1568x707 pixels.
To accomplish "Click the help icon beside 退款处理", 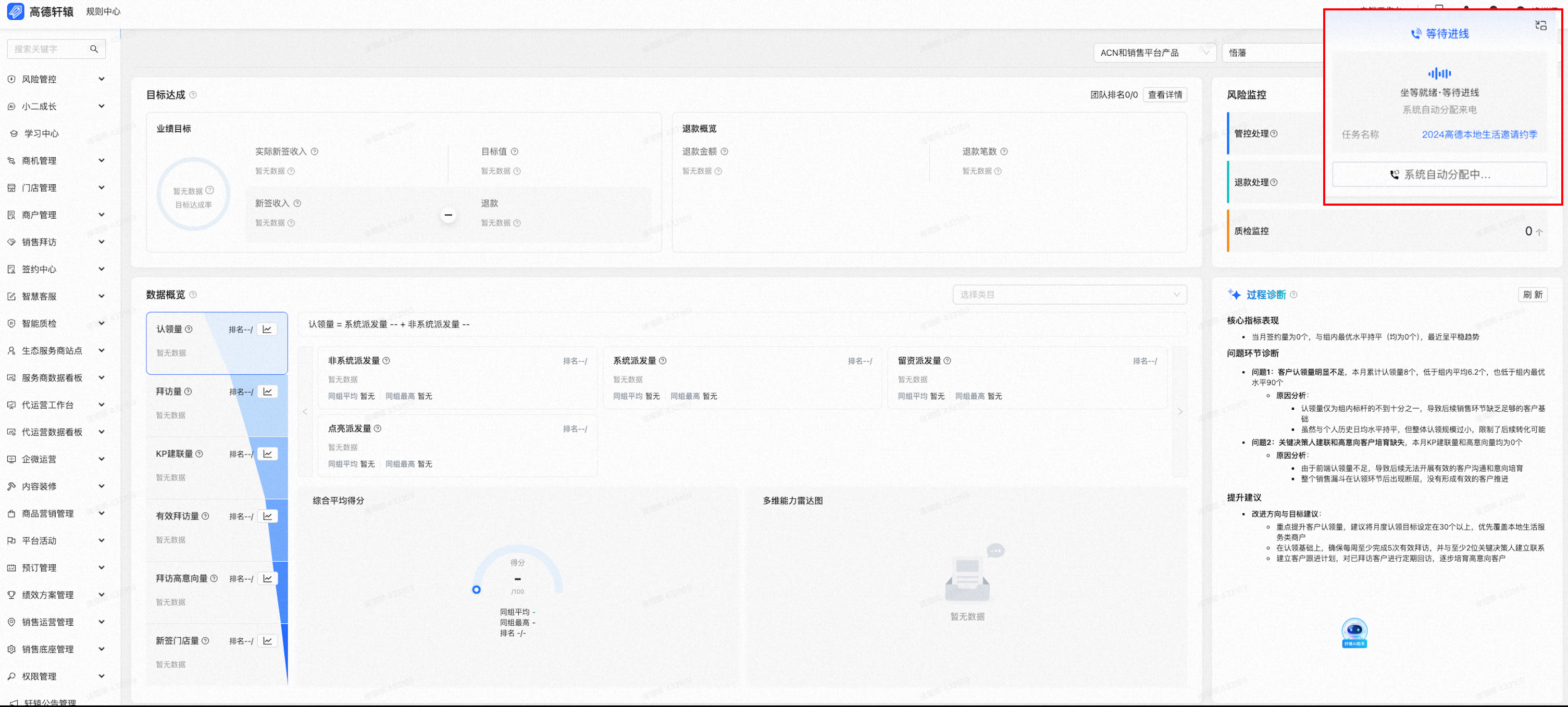I will 1274,183.
